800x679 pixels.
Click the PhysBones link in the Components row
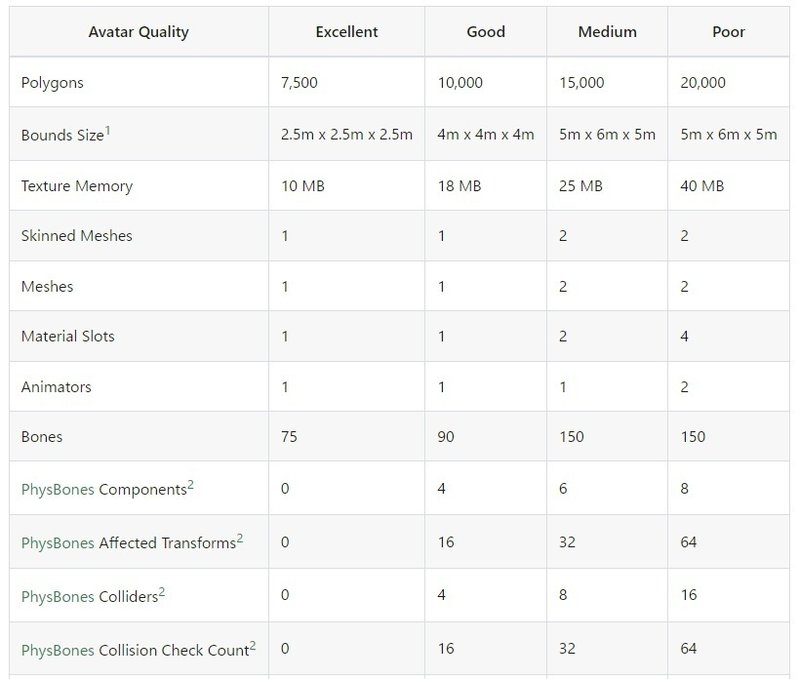57,490
